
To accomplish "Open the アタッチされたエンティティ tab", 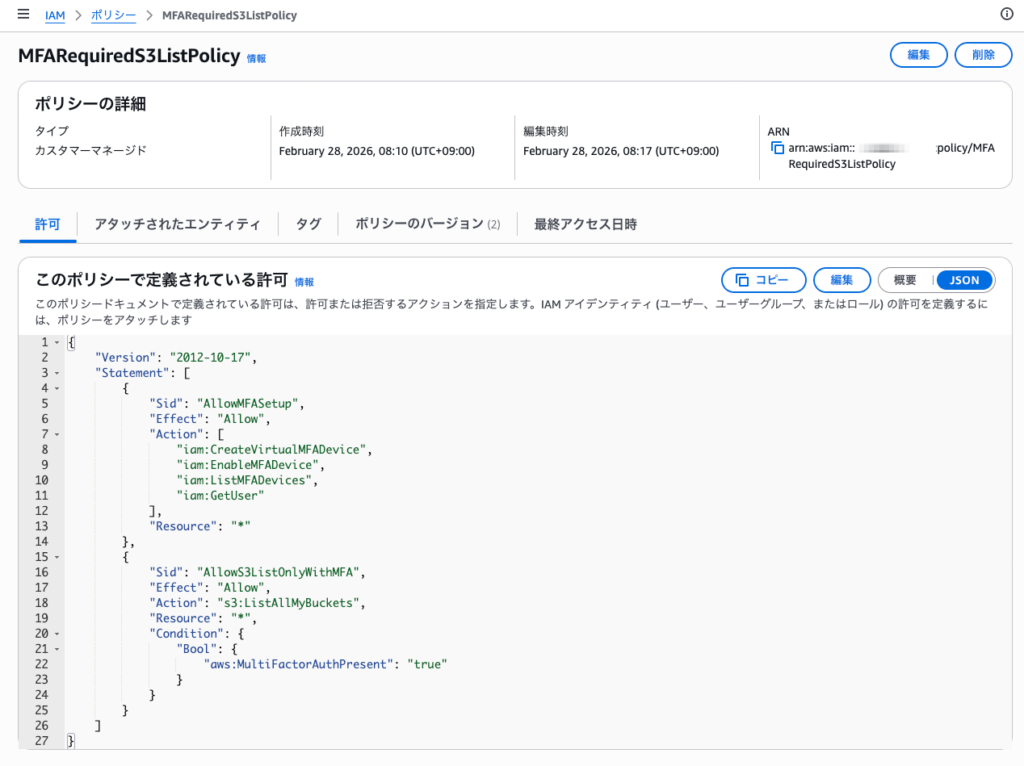I will pyautogui.click(x=177, y=224).
